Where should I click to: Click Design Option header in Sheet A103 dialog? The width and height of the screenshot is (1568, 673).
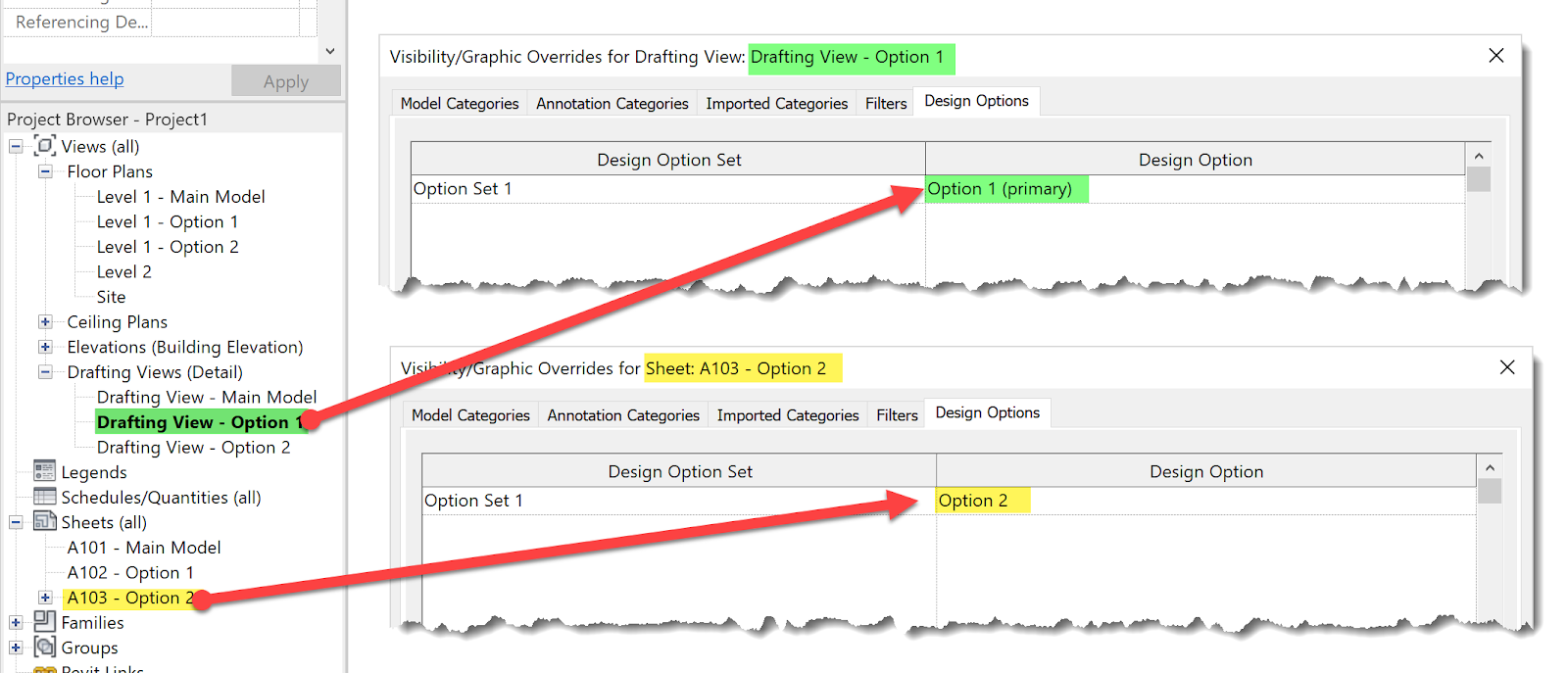click(x=1206, y=471)
